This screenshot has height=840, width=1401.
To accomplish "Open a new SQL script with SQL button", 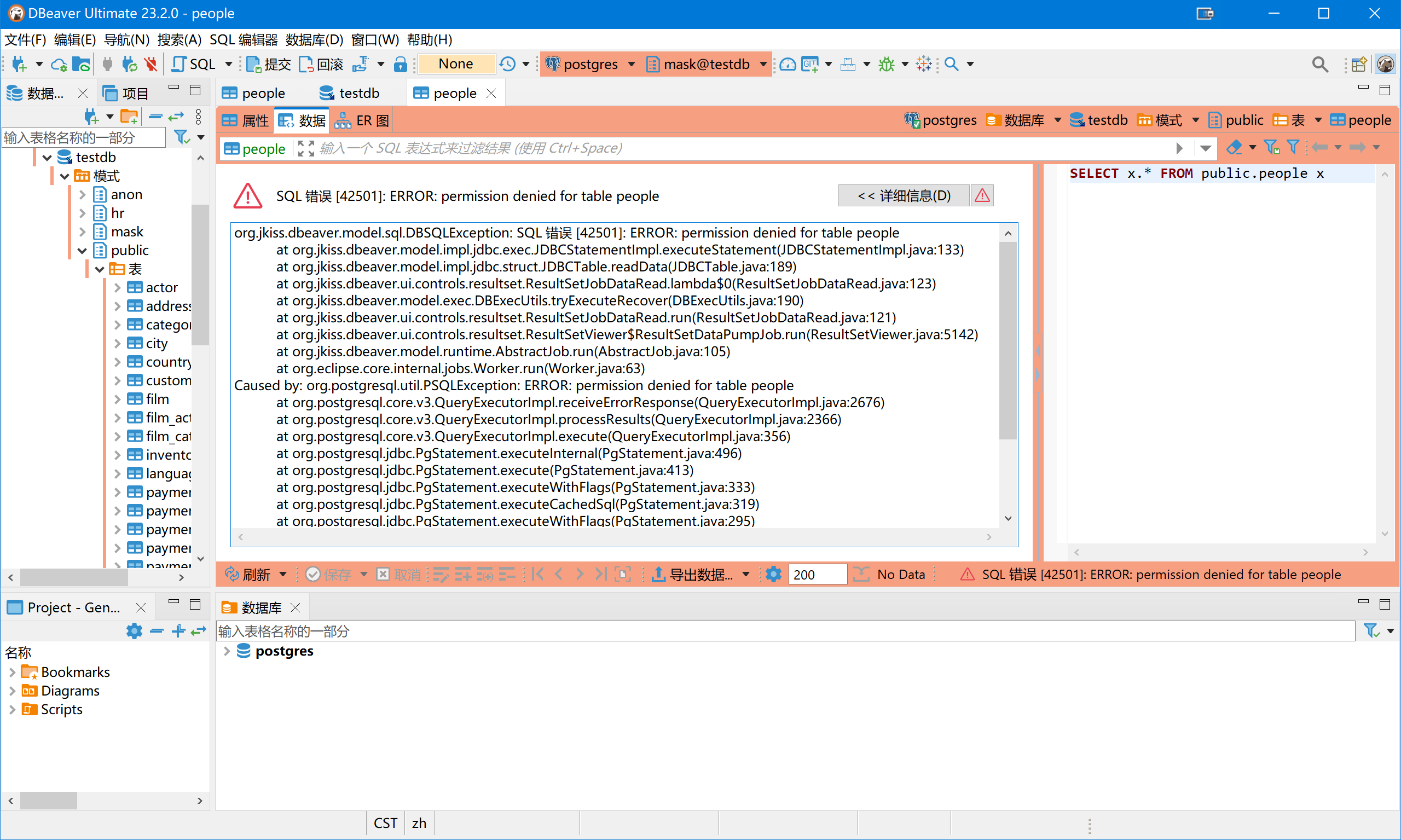I will click(x=194, y=64).
